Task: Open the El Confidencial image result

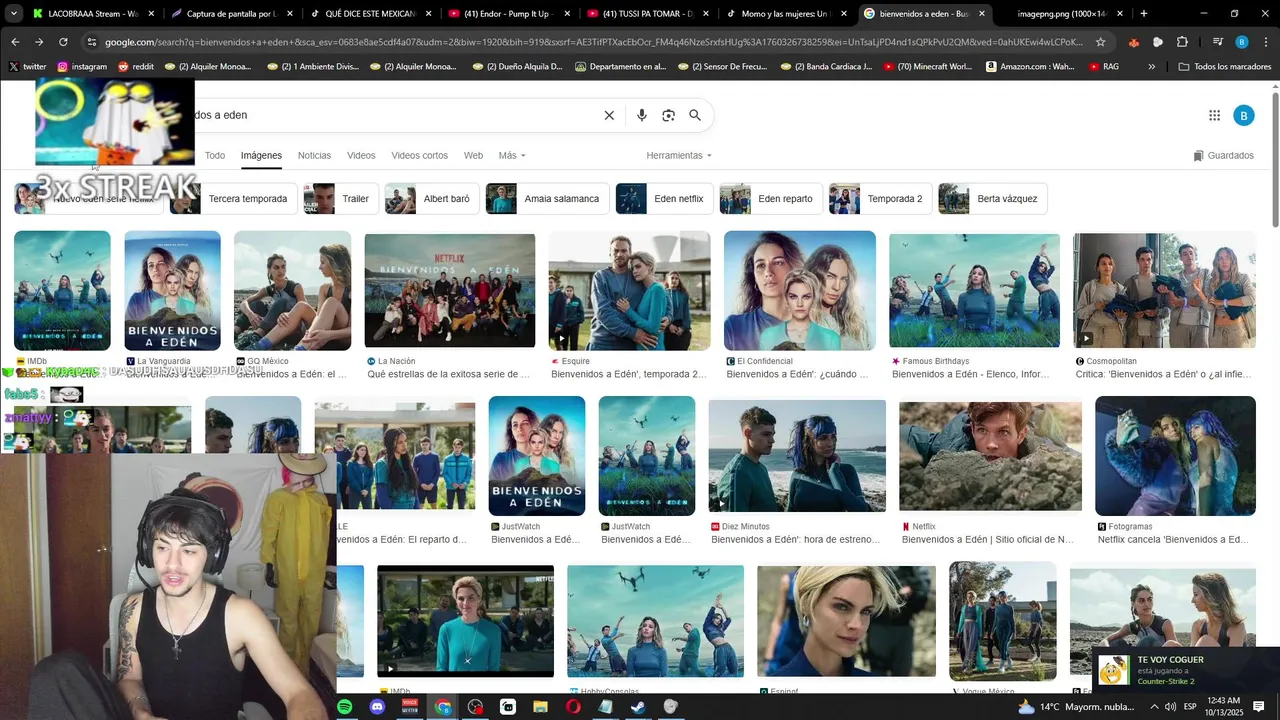Action: click(800, 291)
